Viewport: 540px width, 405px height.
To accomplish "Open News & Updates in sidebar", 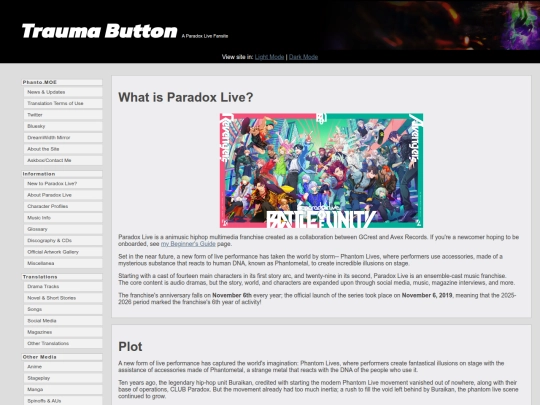I will click(63, 92).
